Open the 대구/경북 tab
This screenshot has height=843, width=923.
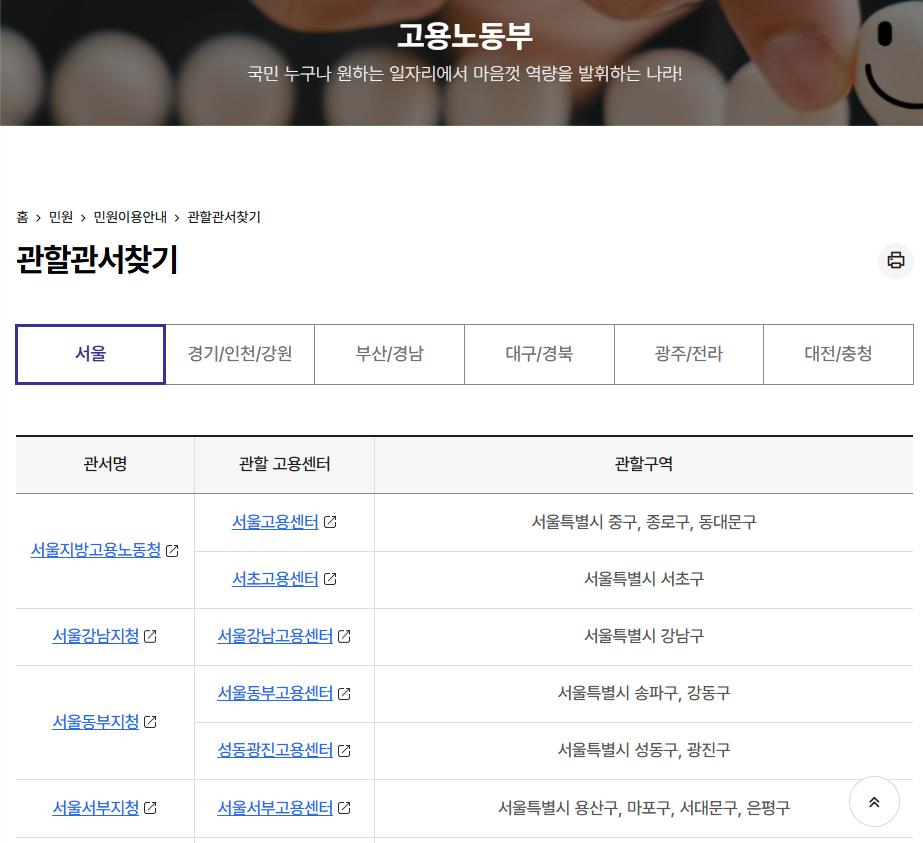pos(539,354)
